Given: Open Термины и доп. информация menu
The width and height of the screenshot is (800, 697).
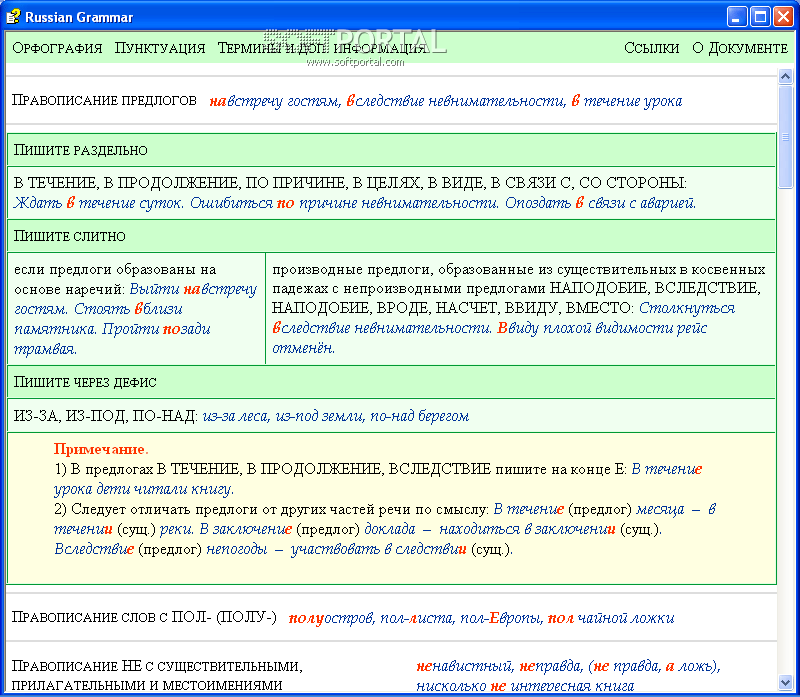Looking at the screenshot, I should tap(322, 48).
